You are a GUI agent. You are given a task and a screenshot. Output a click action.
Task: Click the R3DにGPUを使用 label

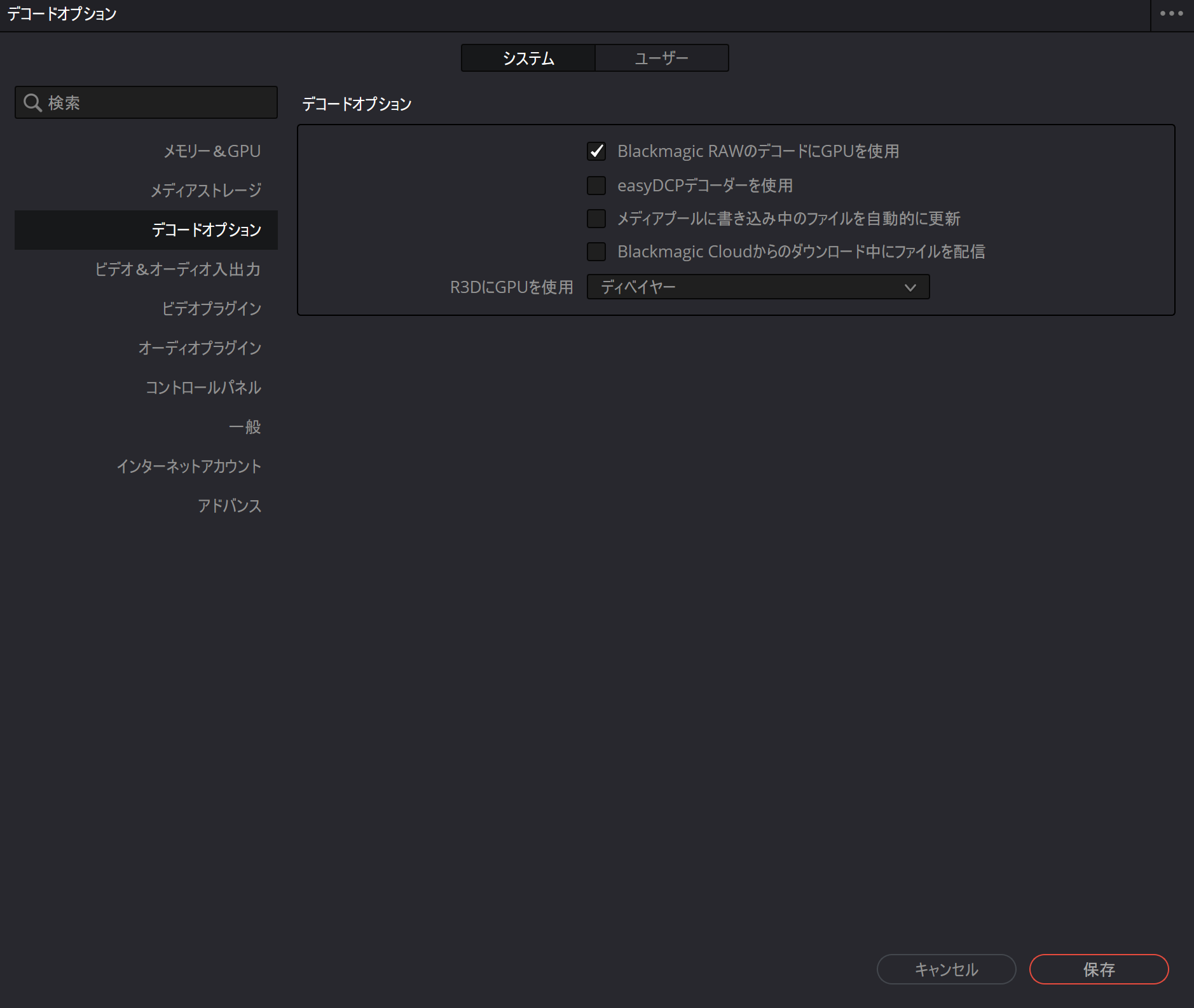[x=511, y=287]
